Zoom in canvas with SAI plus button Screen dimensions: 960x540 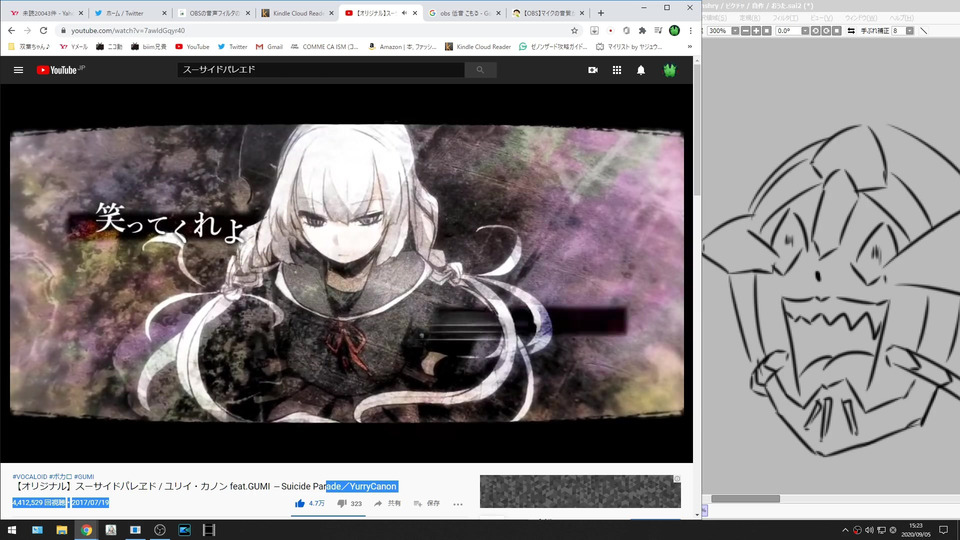point(756,31)
